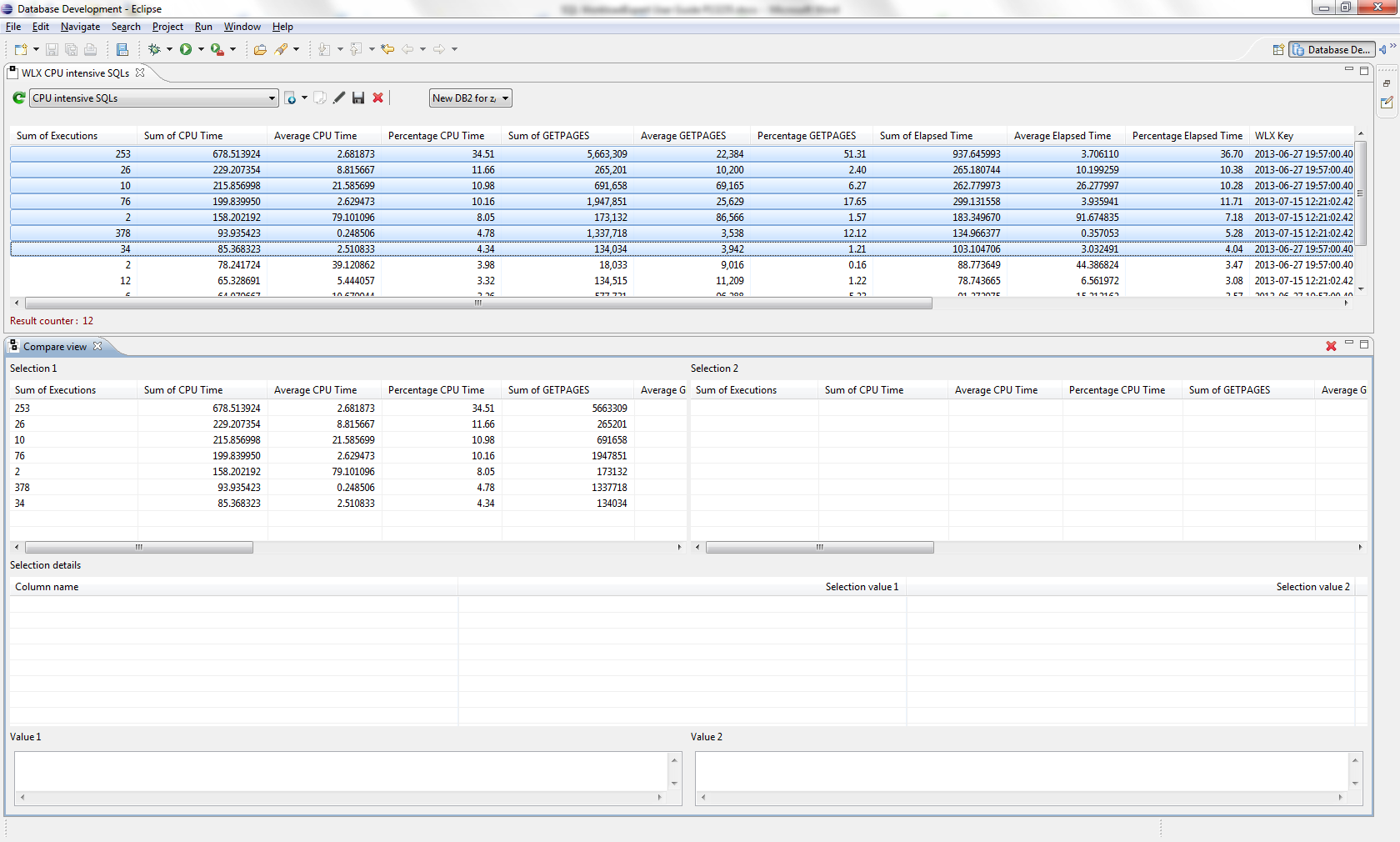Click the green Run button in toolbar
This screenshot has height=842, width=1400.
186,50
